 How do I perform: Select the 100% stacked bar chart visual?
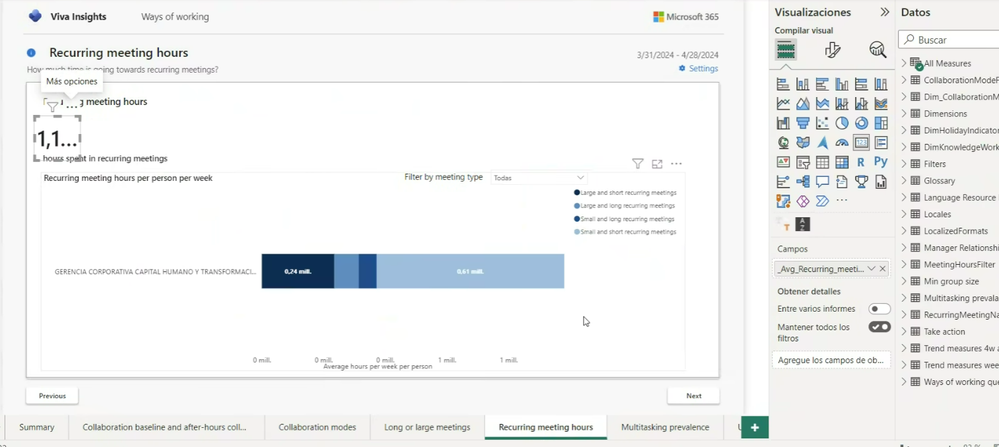pyautogui.click(x=861, y=84)
